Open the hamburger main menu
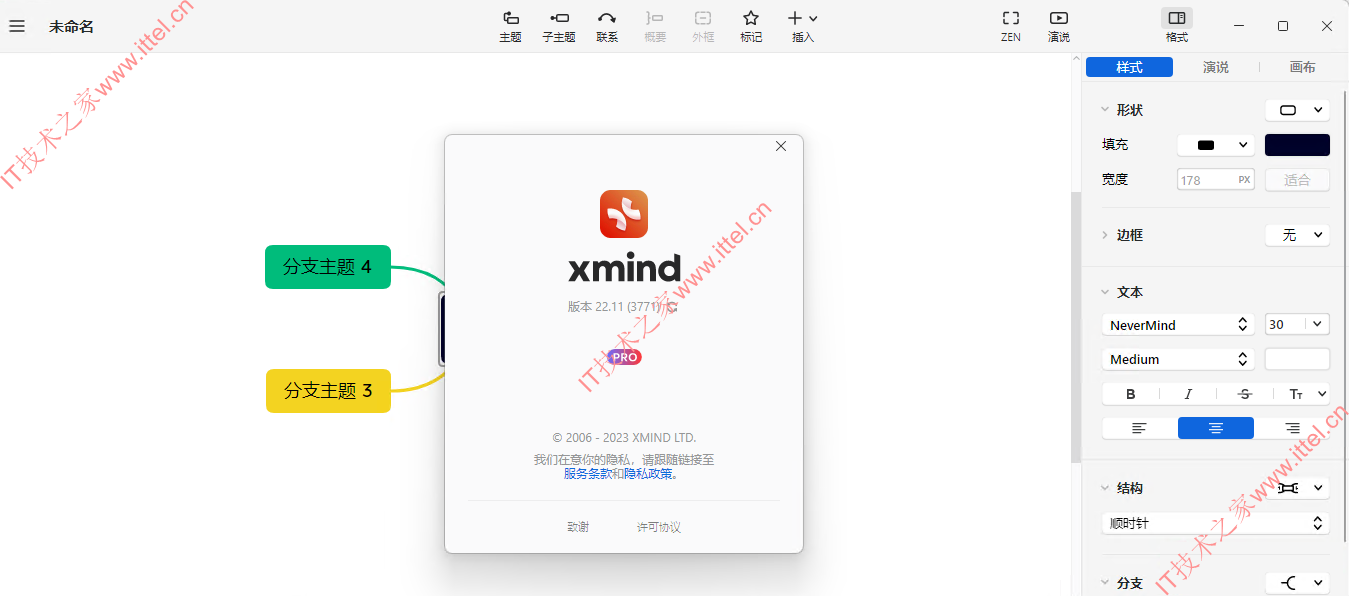Image resolution: width=1349 pixels, height=596 pixels. [x=17, y=26]
